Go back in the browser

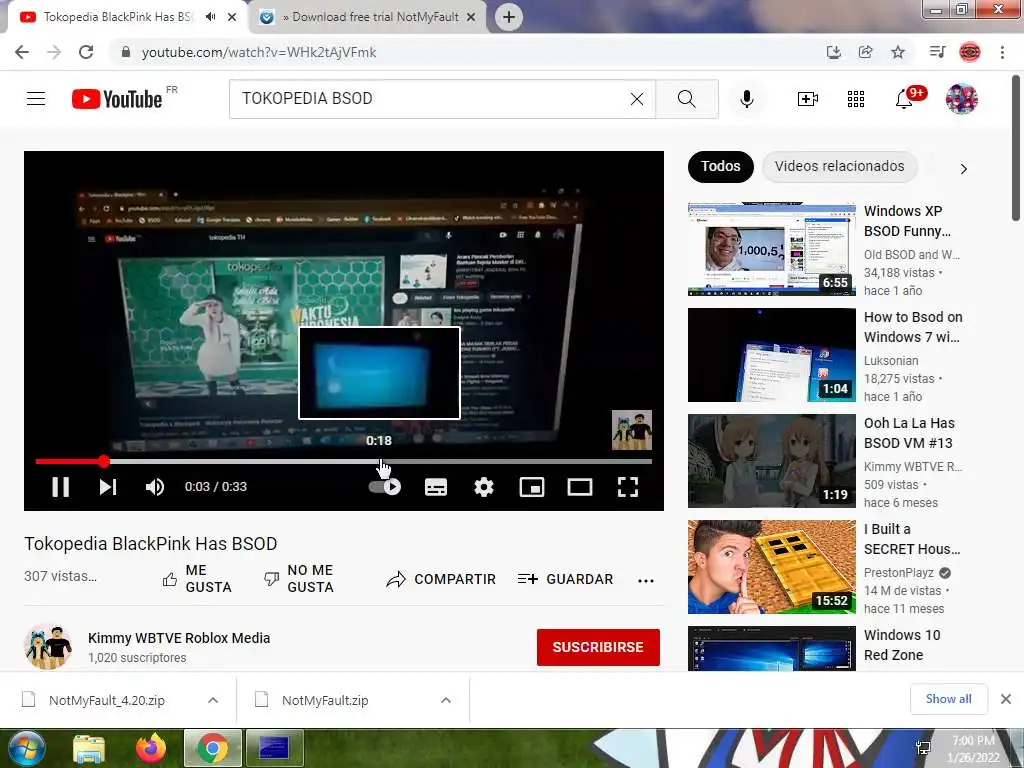coord(22,52)
